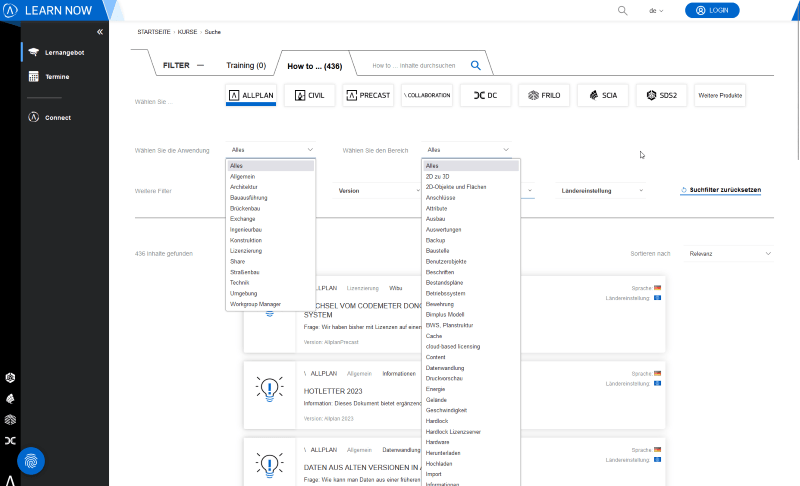The width and height of the screenshot is (800, 486).
Task: Choose Bewehrung from the Bereich list
Action: pos(441,304)
